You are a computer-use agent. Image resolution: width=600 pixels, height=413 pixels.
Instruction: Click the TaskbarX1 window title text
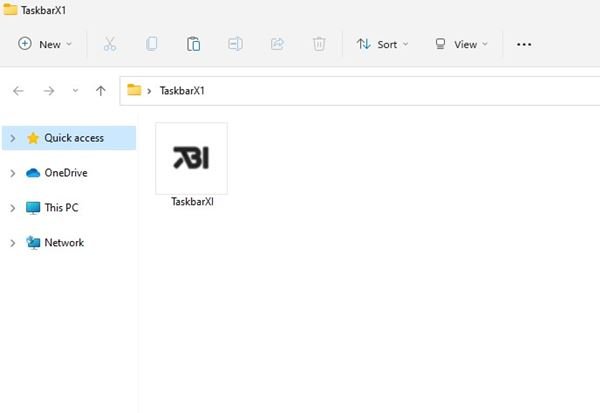click(x=44, y=10)
